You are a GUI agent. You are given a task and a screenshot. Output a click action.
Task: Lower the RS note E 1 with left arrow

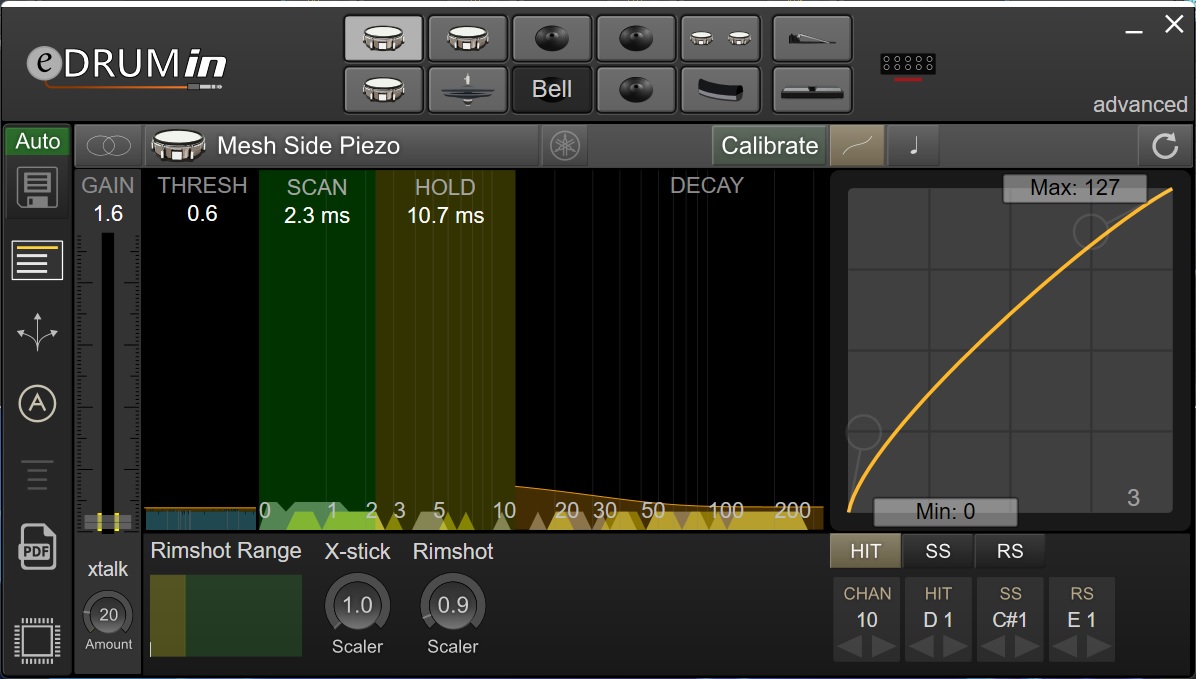(x=1065, y=647)
